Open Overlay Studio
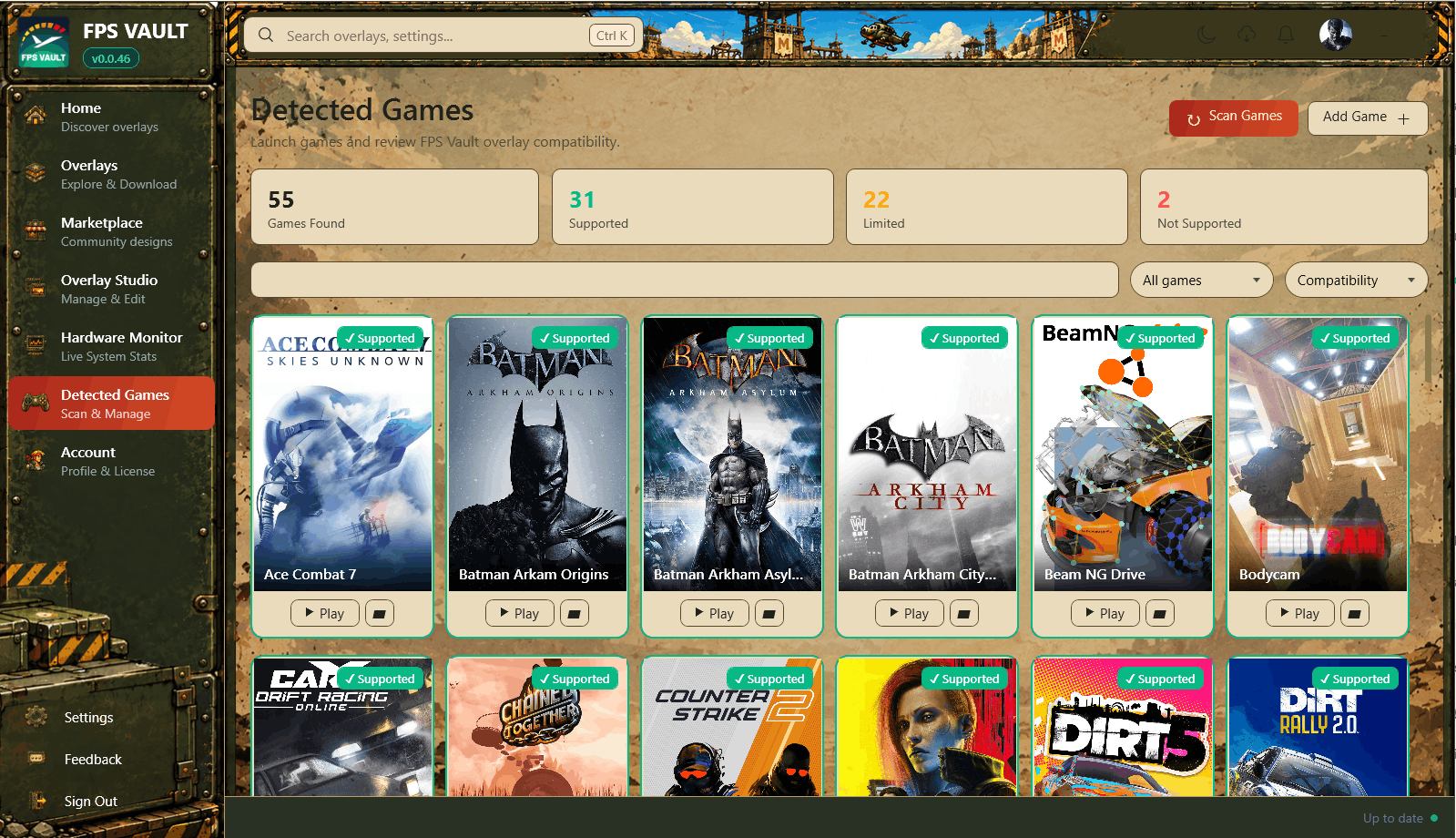The width and height of the screenshot is (1456, 838). (111, 289)
